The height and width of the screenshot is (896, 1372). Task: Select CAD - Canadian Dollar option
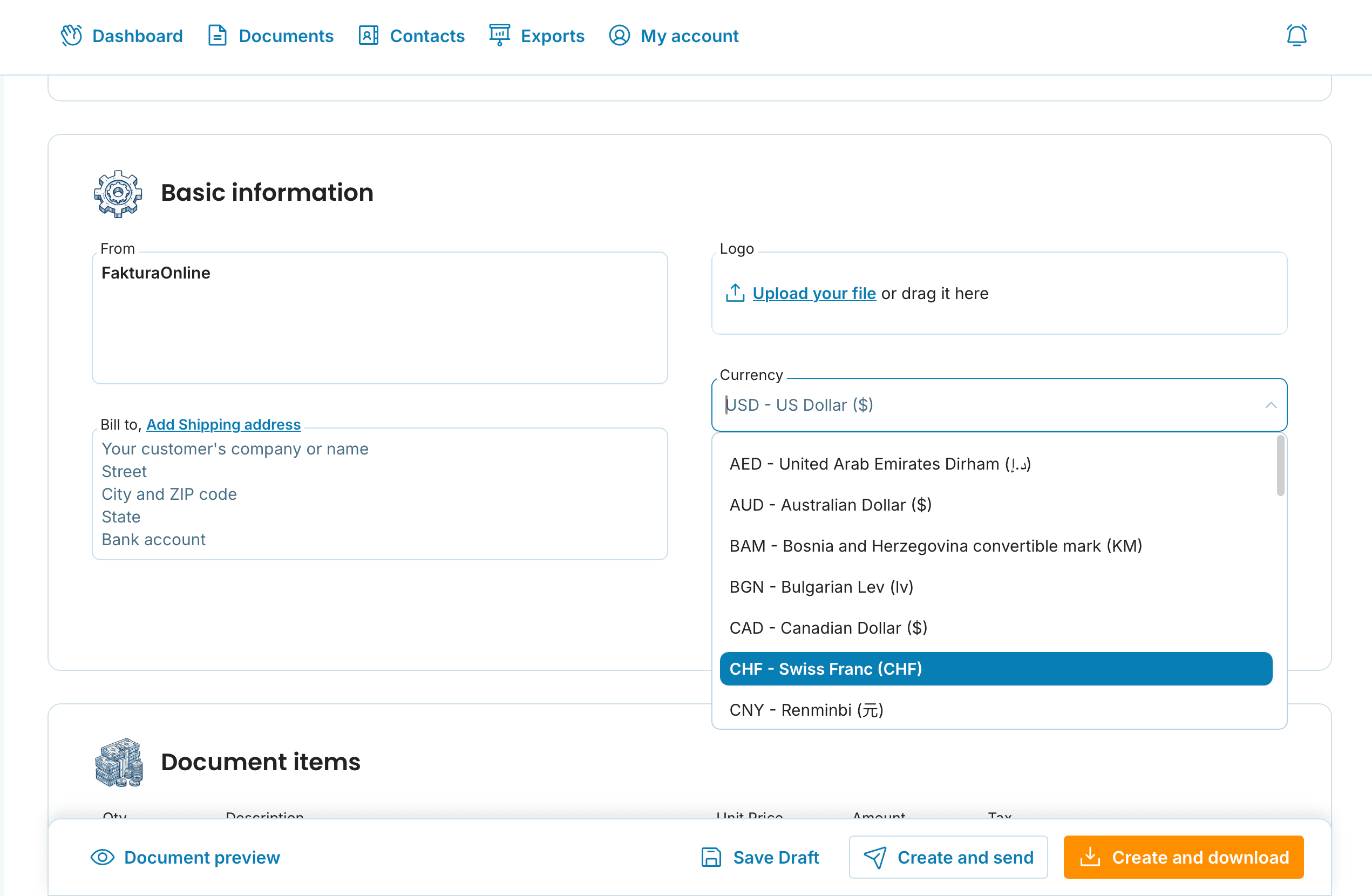point(996,628)
